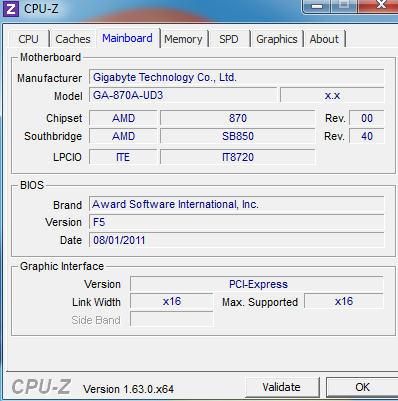Viewport: 398px width, 401px height.
Task: Click the Link Width x16 value
Action: pos(172,301)
